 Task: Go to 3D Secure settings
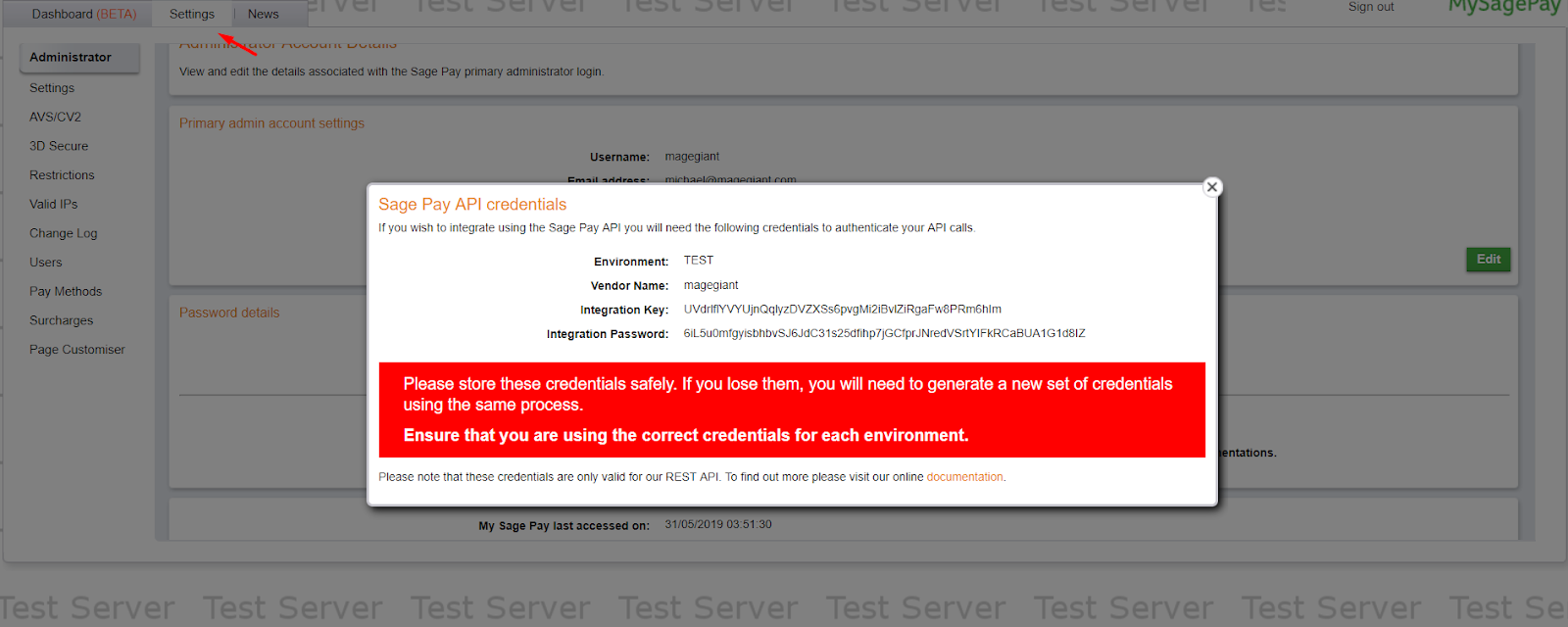(x=59, y=146)
